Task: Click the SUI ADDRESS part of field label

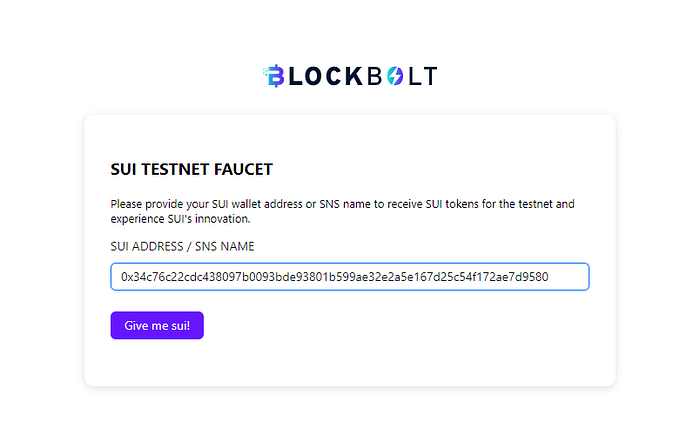Action: (147, 247)
